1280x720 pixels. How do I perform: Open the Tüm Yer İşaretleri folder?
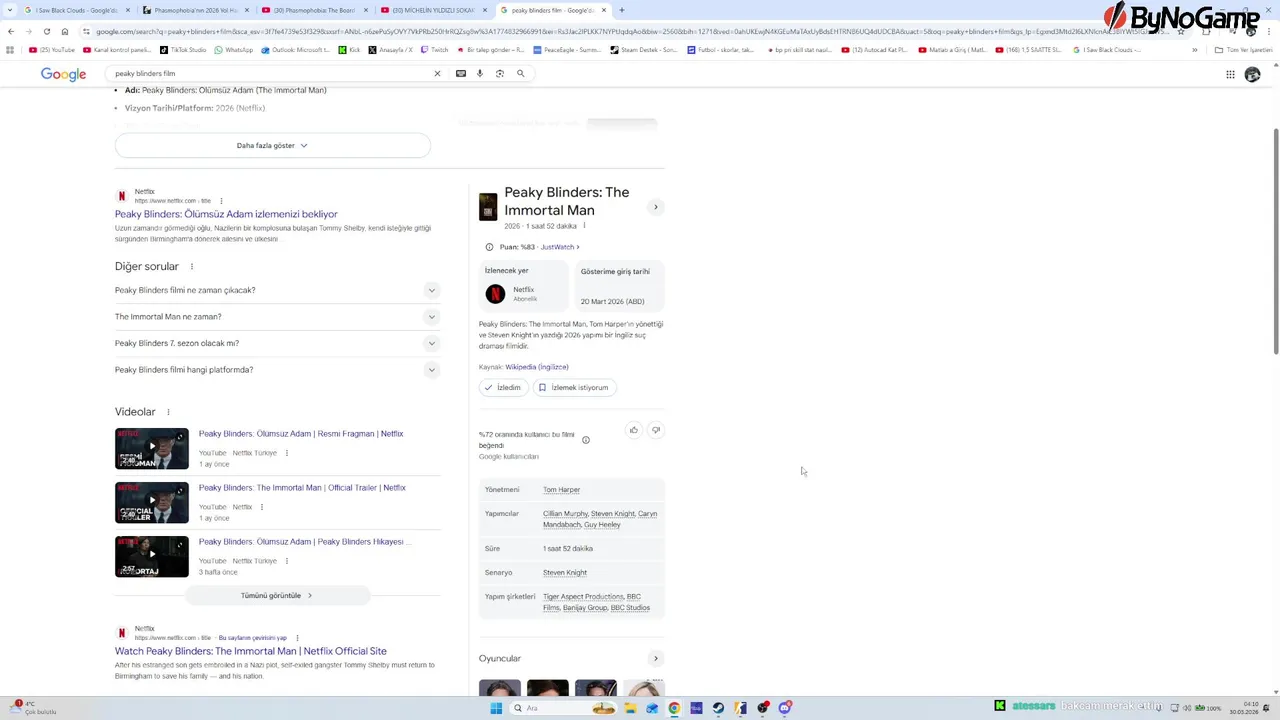(1245, 50)
